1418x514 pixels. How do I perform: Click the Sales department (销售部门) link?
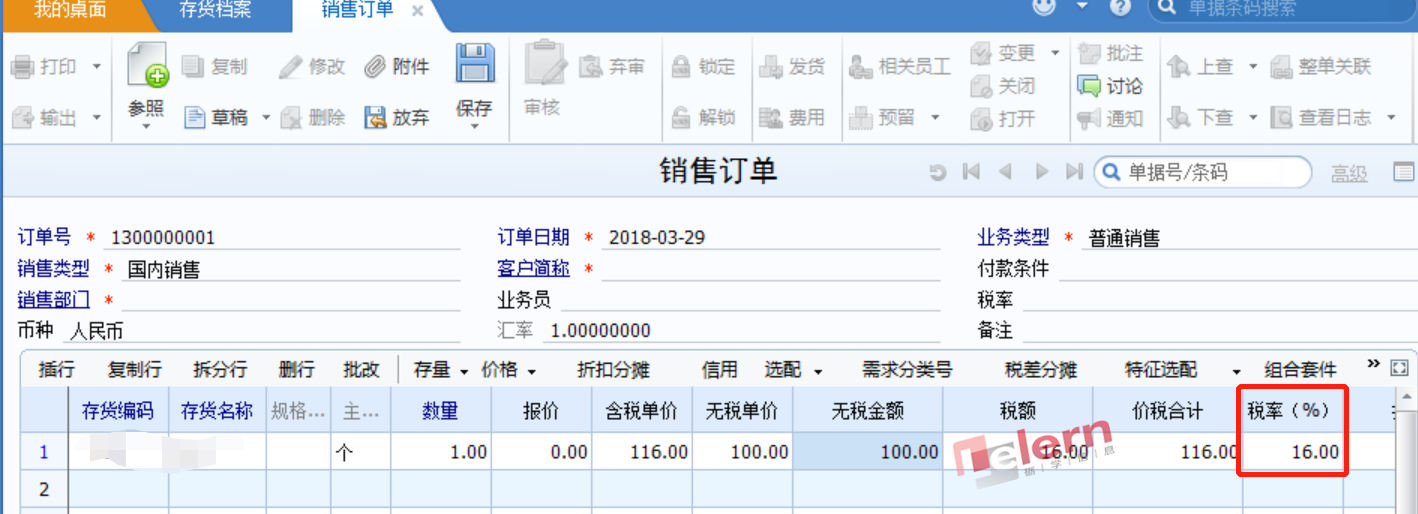(x=53, y=299)
